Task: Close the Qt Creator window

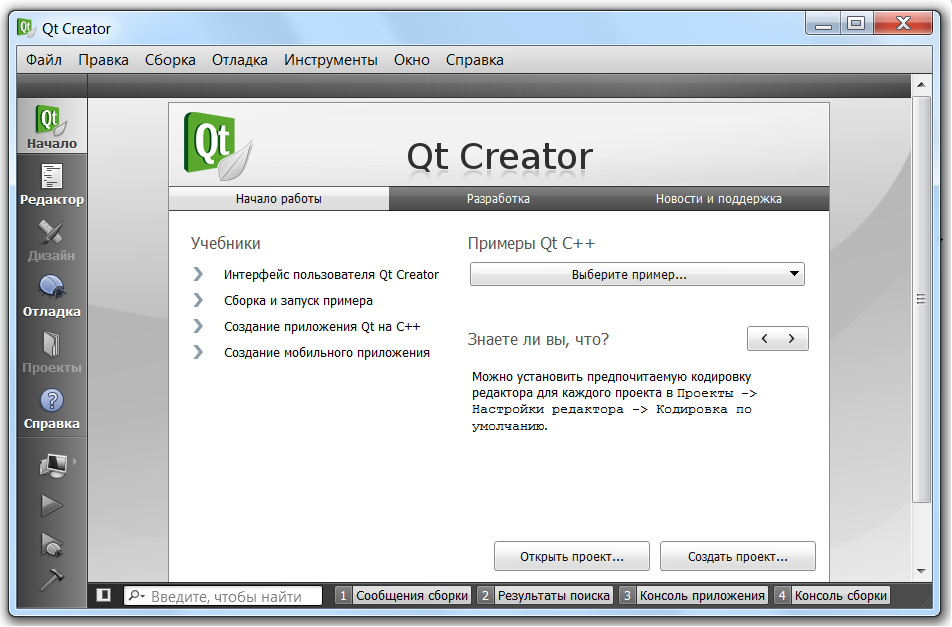Action: 903,24
